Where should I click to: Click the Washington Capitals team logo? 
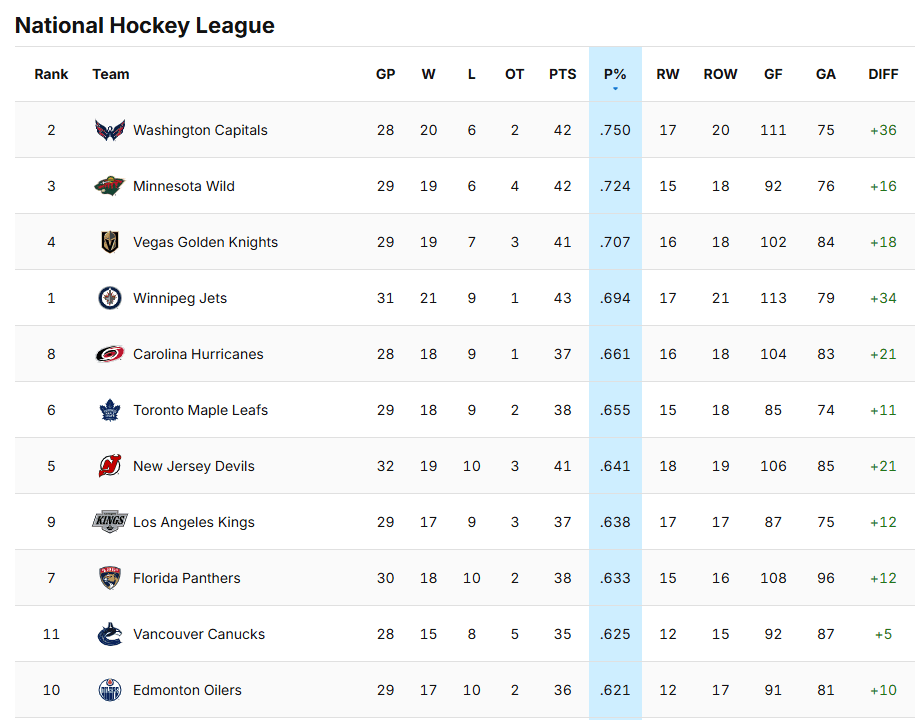click(110, 130)
